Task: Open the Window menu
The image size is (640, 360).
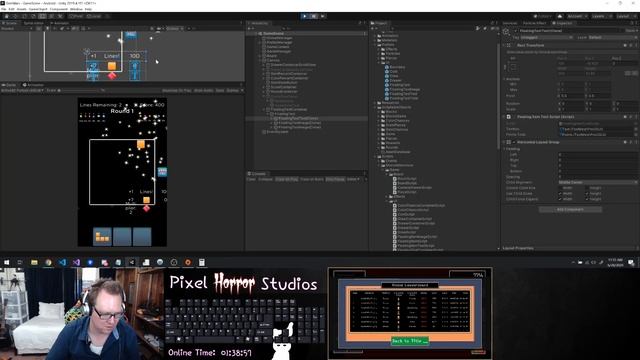Action: coord(76,9)
